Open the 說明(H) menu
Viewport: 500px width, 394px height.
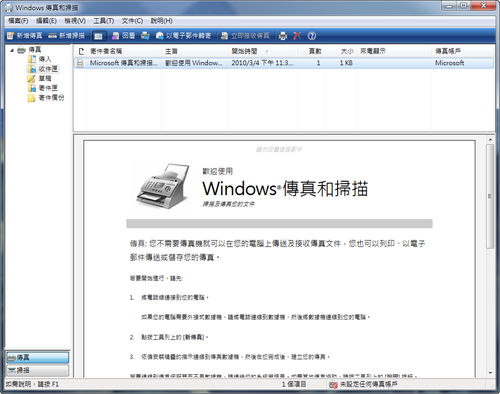[161, 21]
